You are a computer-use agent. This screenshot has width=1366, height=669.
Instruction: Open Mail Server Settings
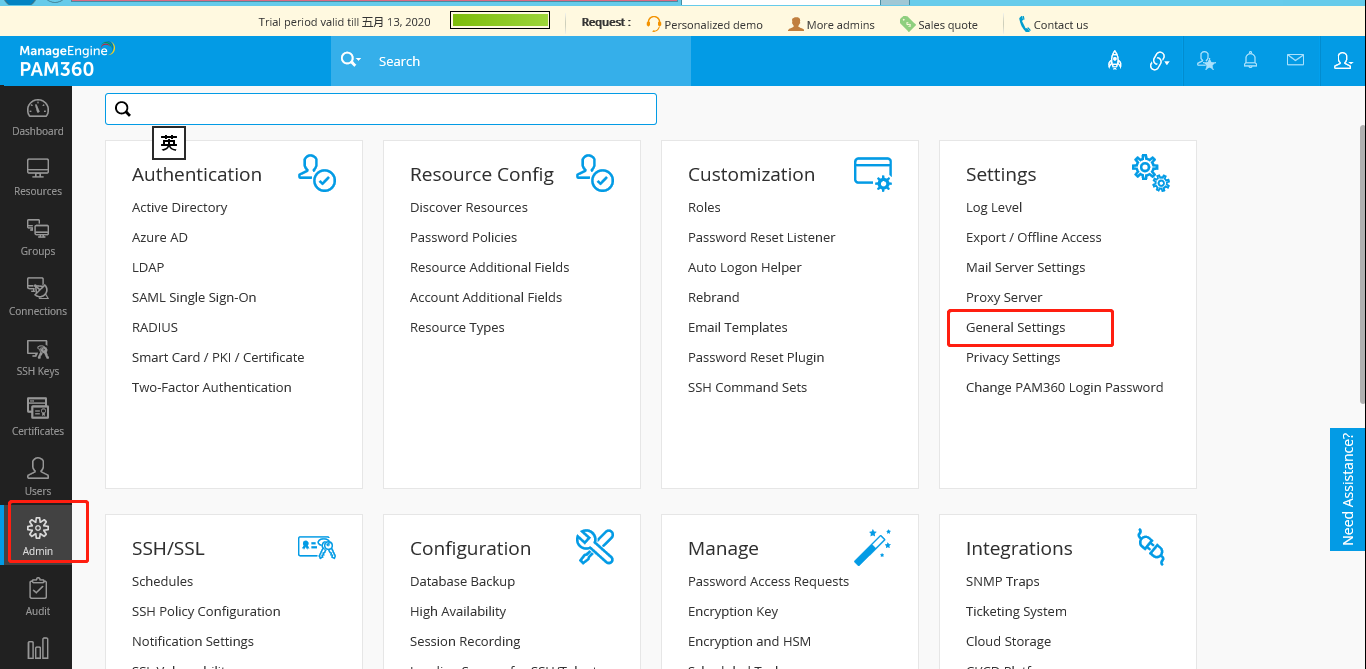point(1026,268)
